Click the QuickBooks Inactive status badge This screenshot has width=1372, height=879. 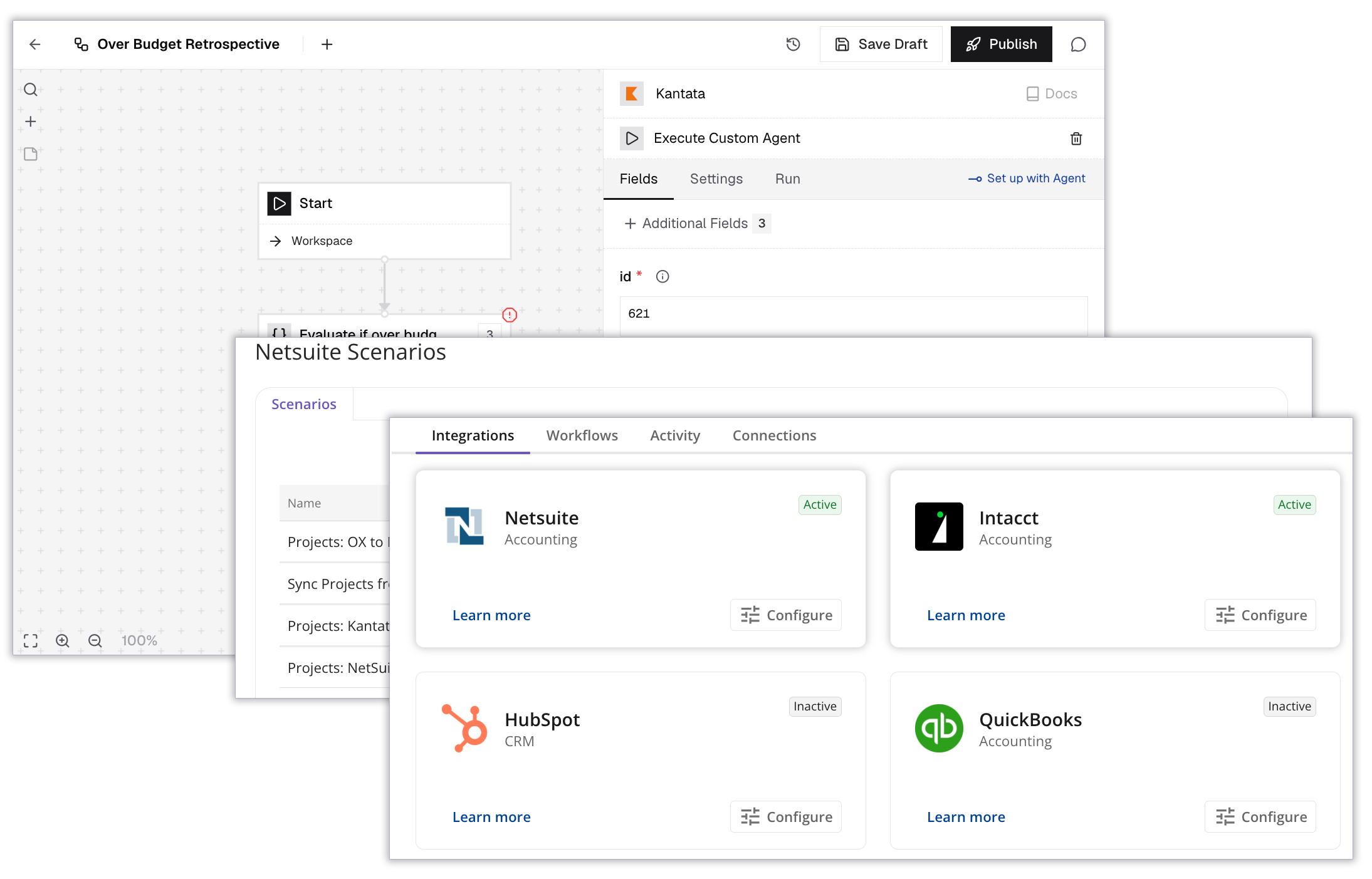[x=1289, y=707]
